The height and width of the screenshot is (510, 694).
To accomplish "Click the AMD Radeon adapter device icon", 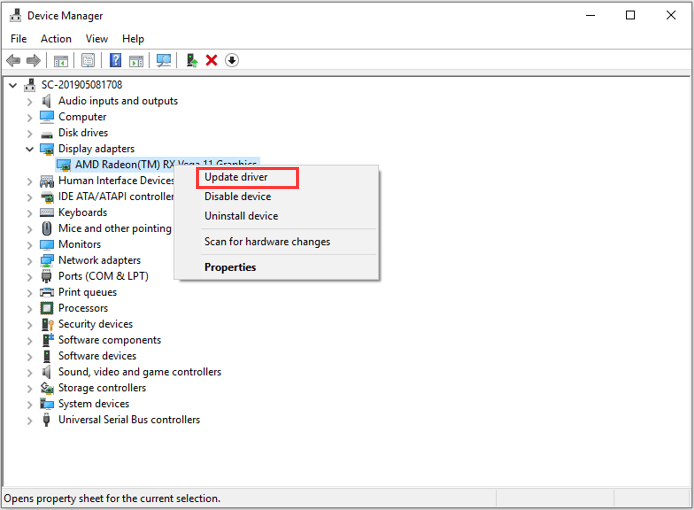I will click(x=64, y=165).
